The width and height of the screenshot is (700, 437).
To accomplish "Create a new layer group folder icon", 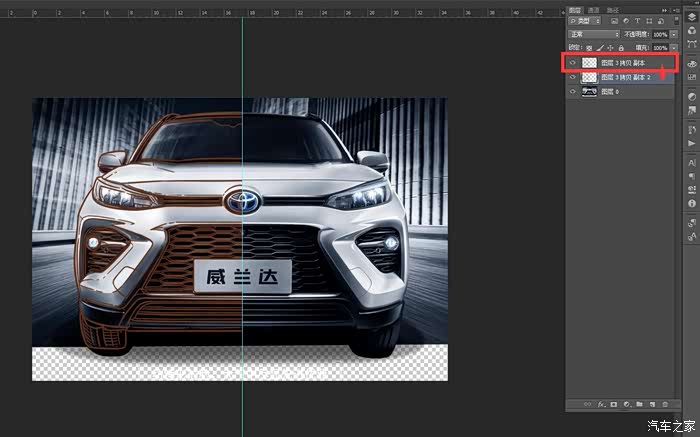I will point(640,404).
